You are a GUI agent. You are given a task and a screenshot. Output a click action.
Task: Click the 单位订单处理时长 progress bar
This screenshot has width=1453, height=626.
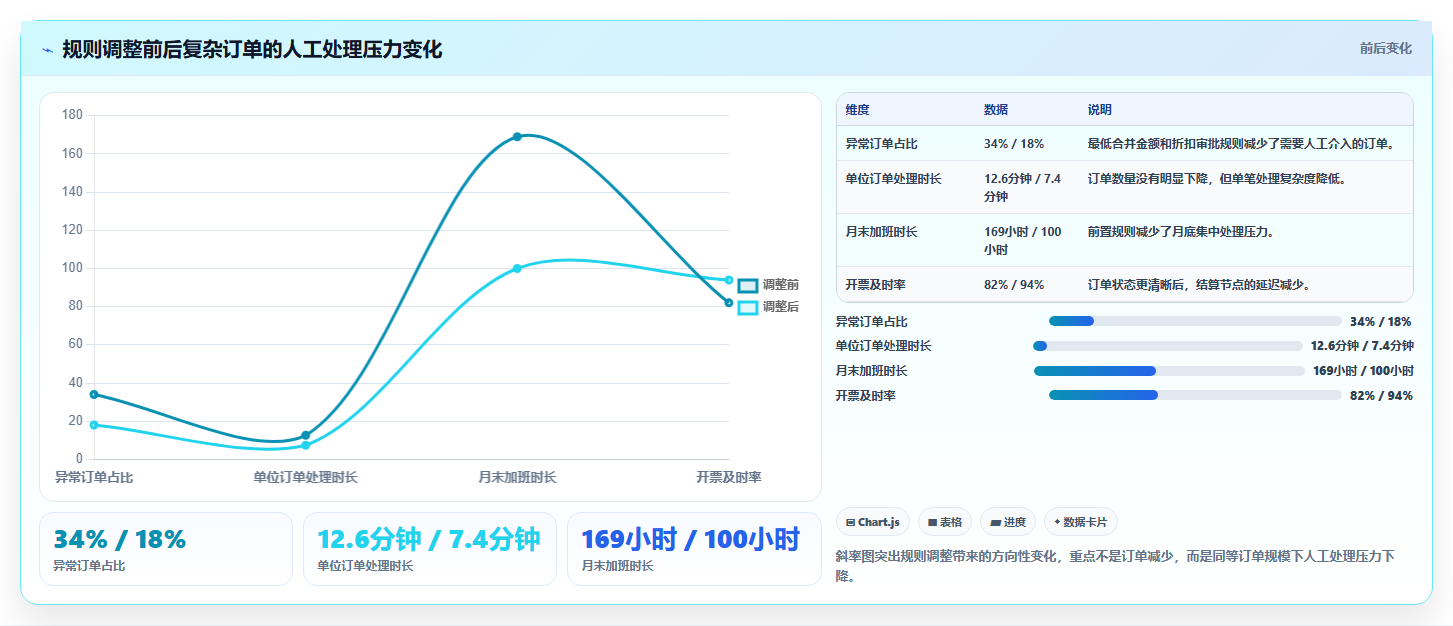tap(1168, 346)
